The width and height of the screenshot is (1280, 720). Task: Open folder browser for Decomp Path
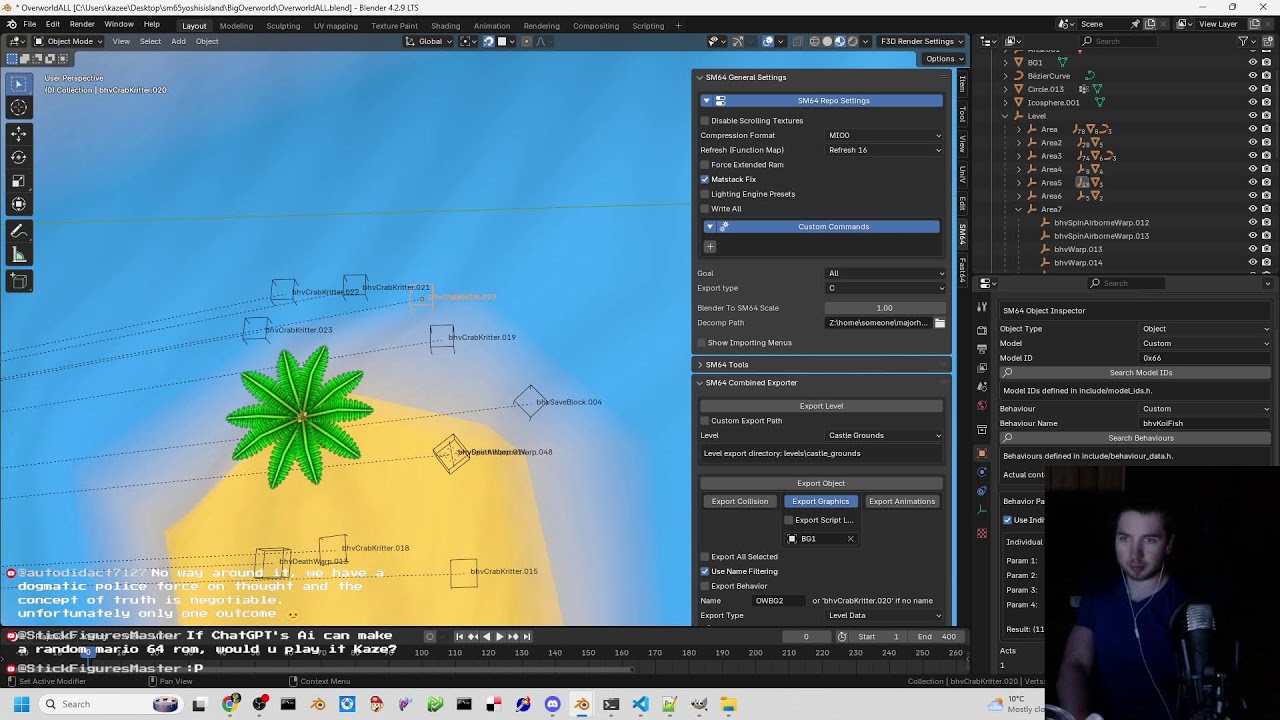tap(940, 323)
